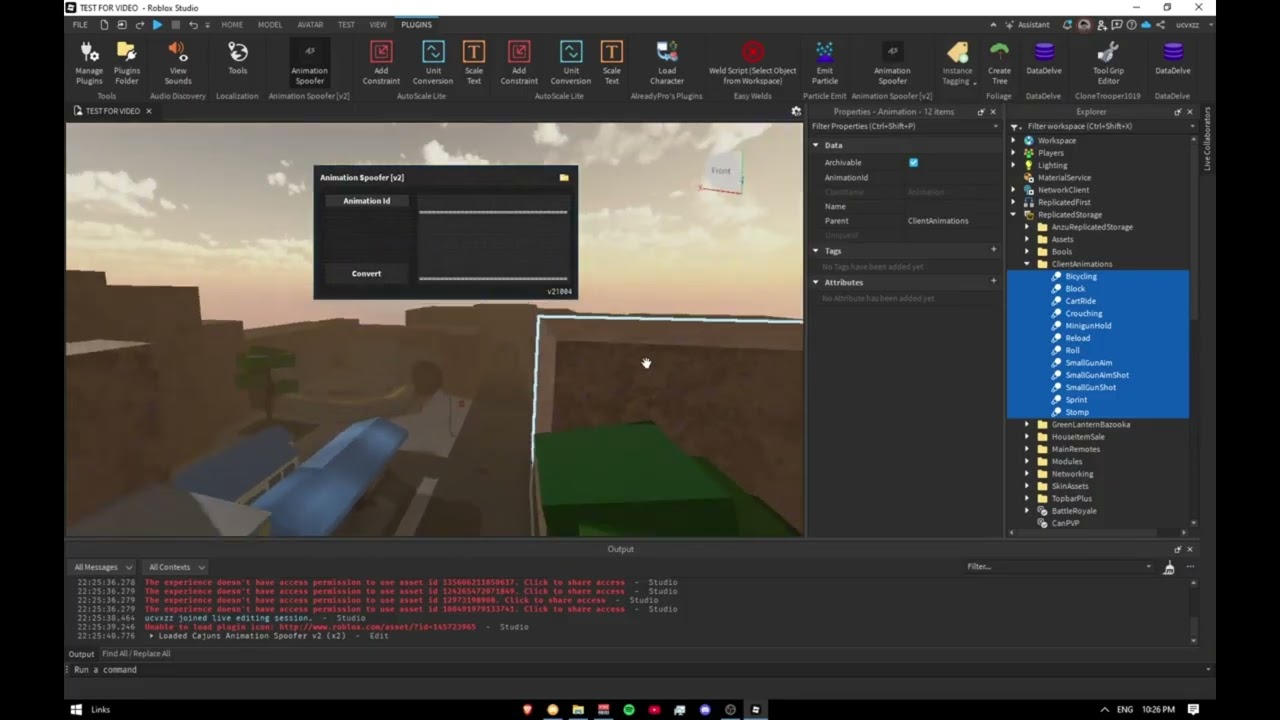
Task: Open the All Messages dropdown
Action: coord(101,567)
